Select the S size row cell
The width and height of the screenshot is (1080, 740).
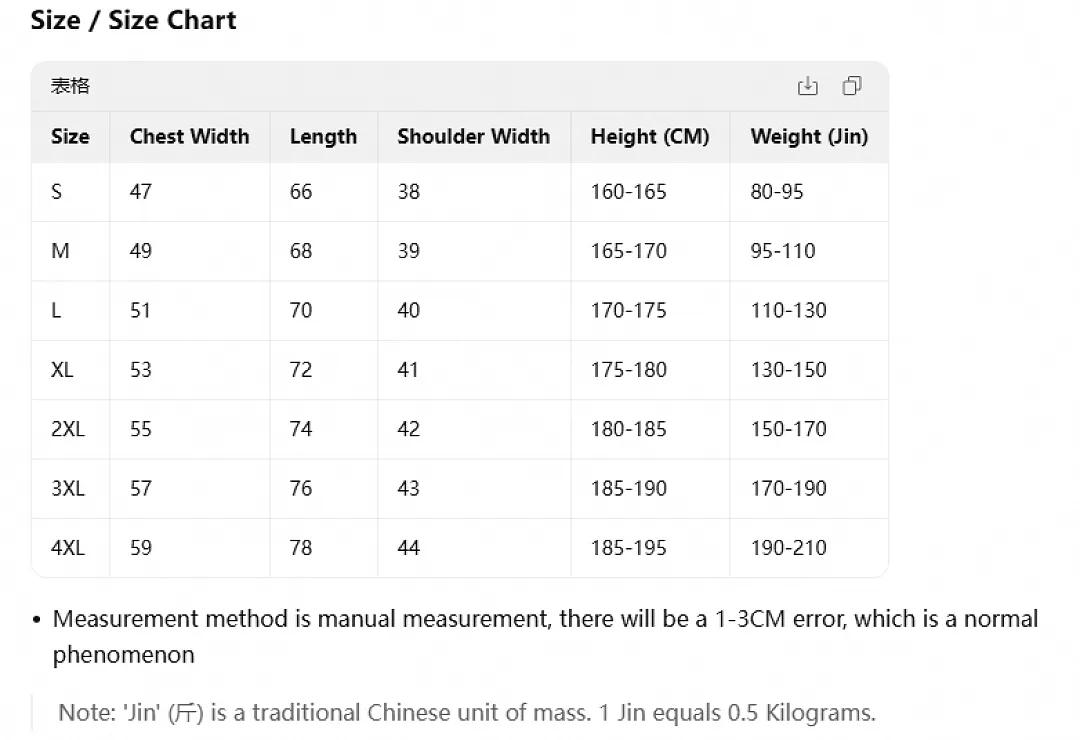pos(70,192)
